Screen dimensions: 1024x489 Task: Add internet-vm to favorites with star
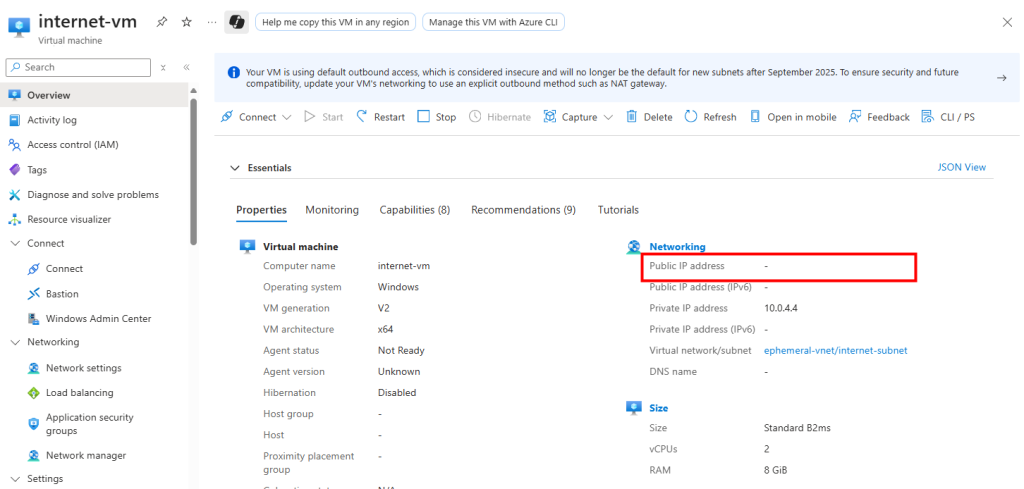(187, 22)
